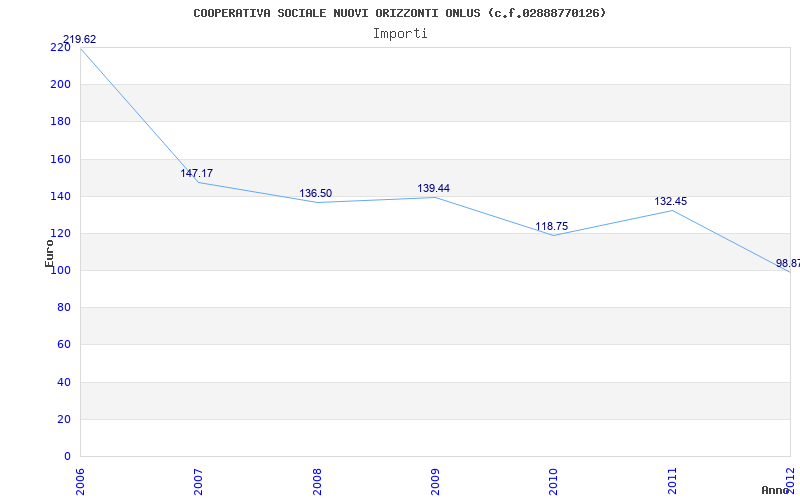Image resolution: width=800 pixels, height=500 pixels.
Task: Click the Euro y-axis title
Action: [x=49, y=253]
